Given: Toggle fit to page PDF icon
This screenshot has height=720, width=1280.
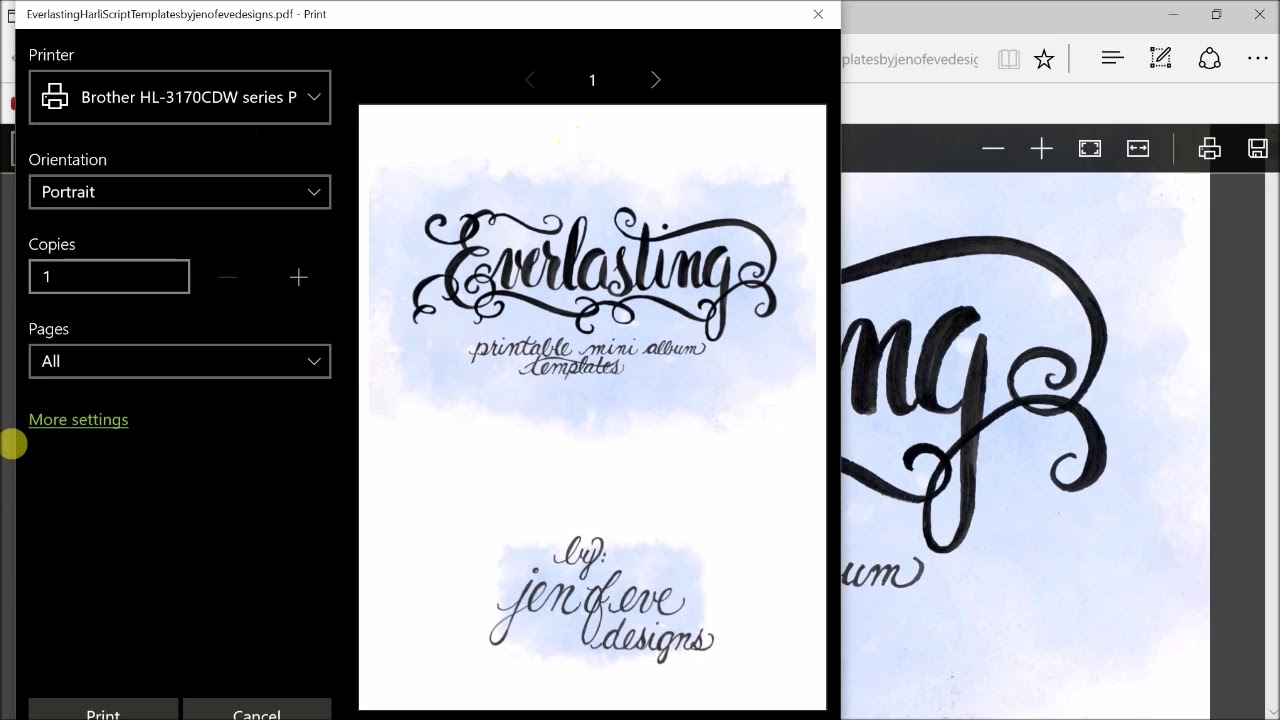Looking at the screenshot, I should tap(1090, 149).
